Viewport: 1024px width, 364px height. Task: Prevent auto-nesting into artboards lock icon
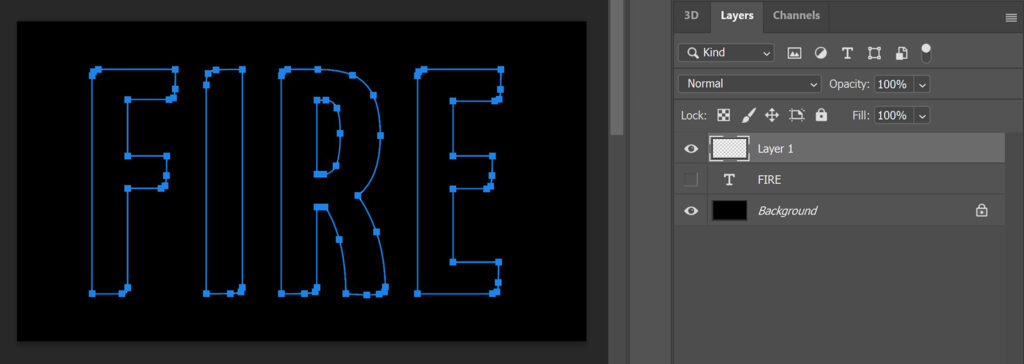(x=797, y=115)
